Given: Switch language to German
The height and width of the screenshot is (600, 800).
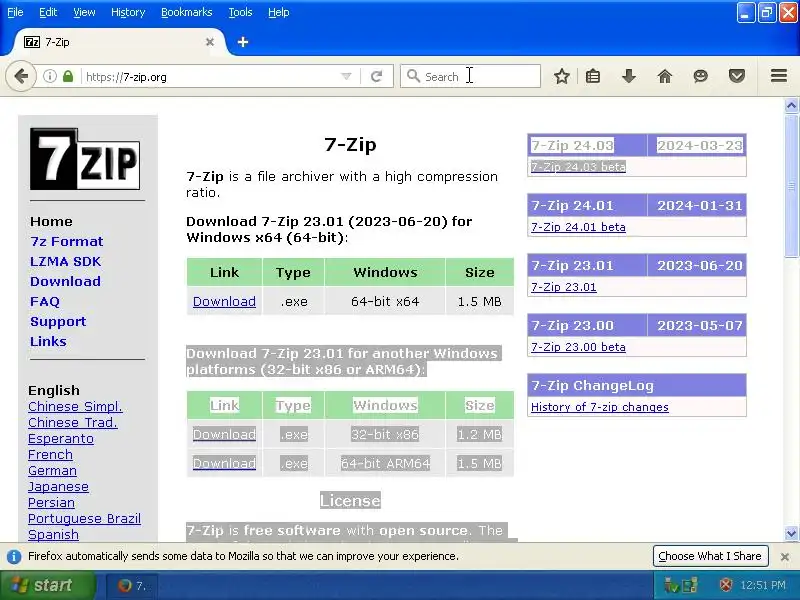Looking at the screenshot, I should (53, 470).
